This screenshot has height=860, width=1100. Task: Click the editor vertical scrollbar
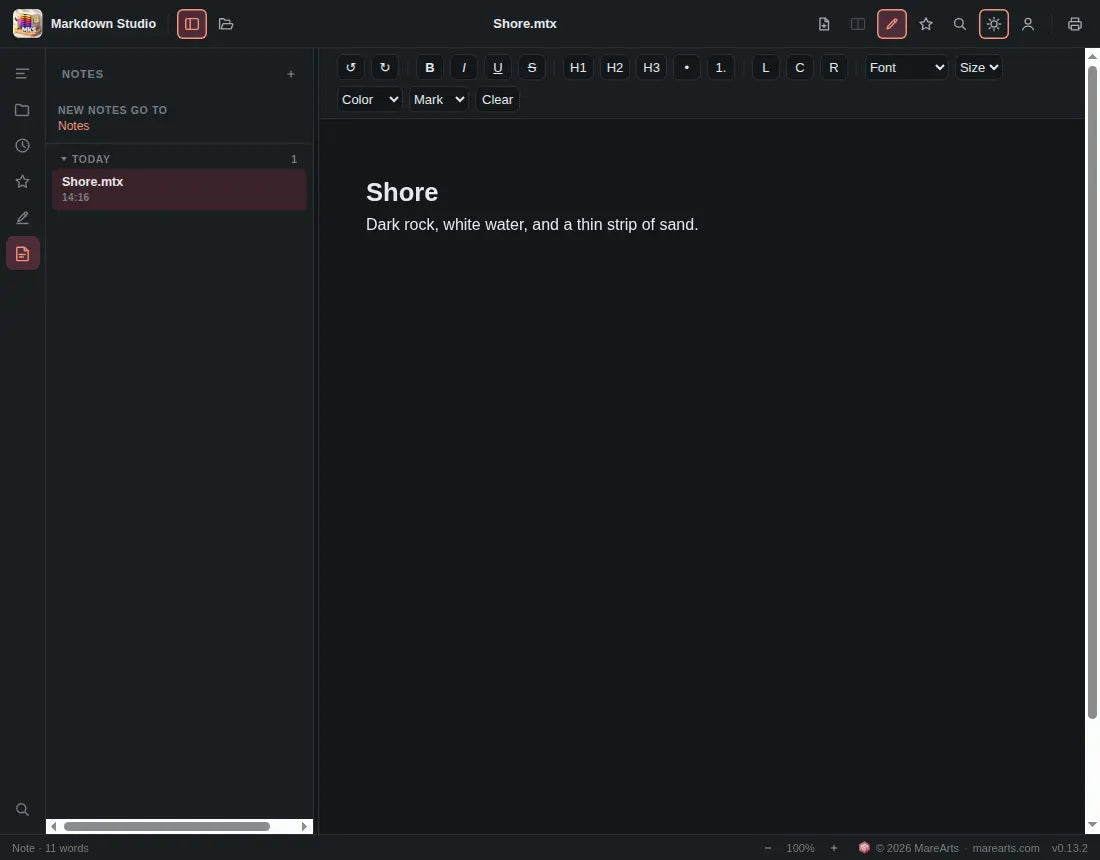1092,391
